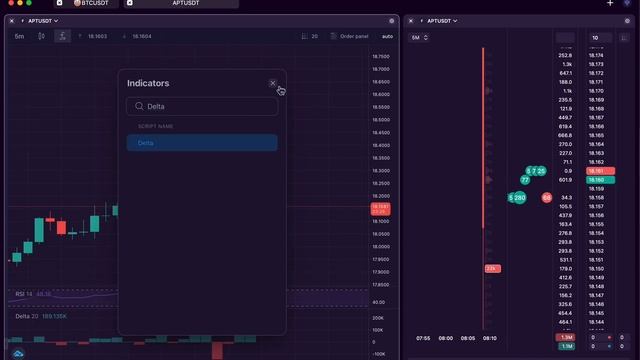Switch to the BTCUSDT tab
The width and height of the screenshot is (640, 360).
(x=87, y=3)
